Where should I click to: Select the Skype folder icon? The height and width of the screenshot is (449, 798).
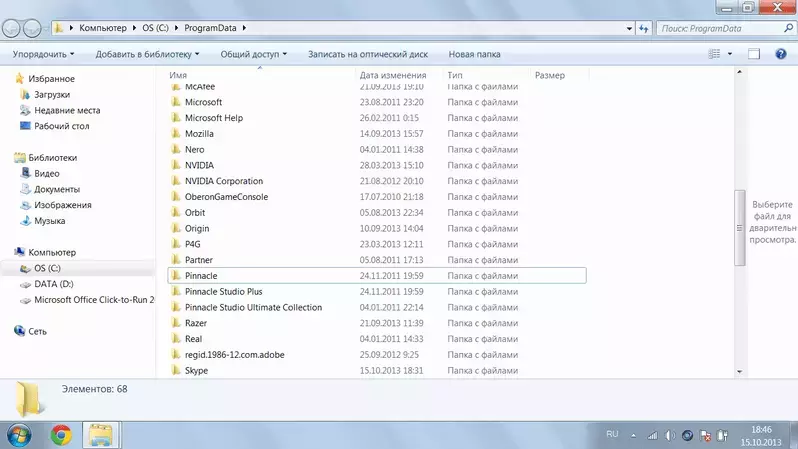(176, 370)
